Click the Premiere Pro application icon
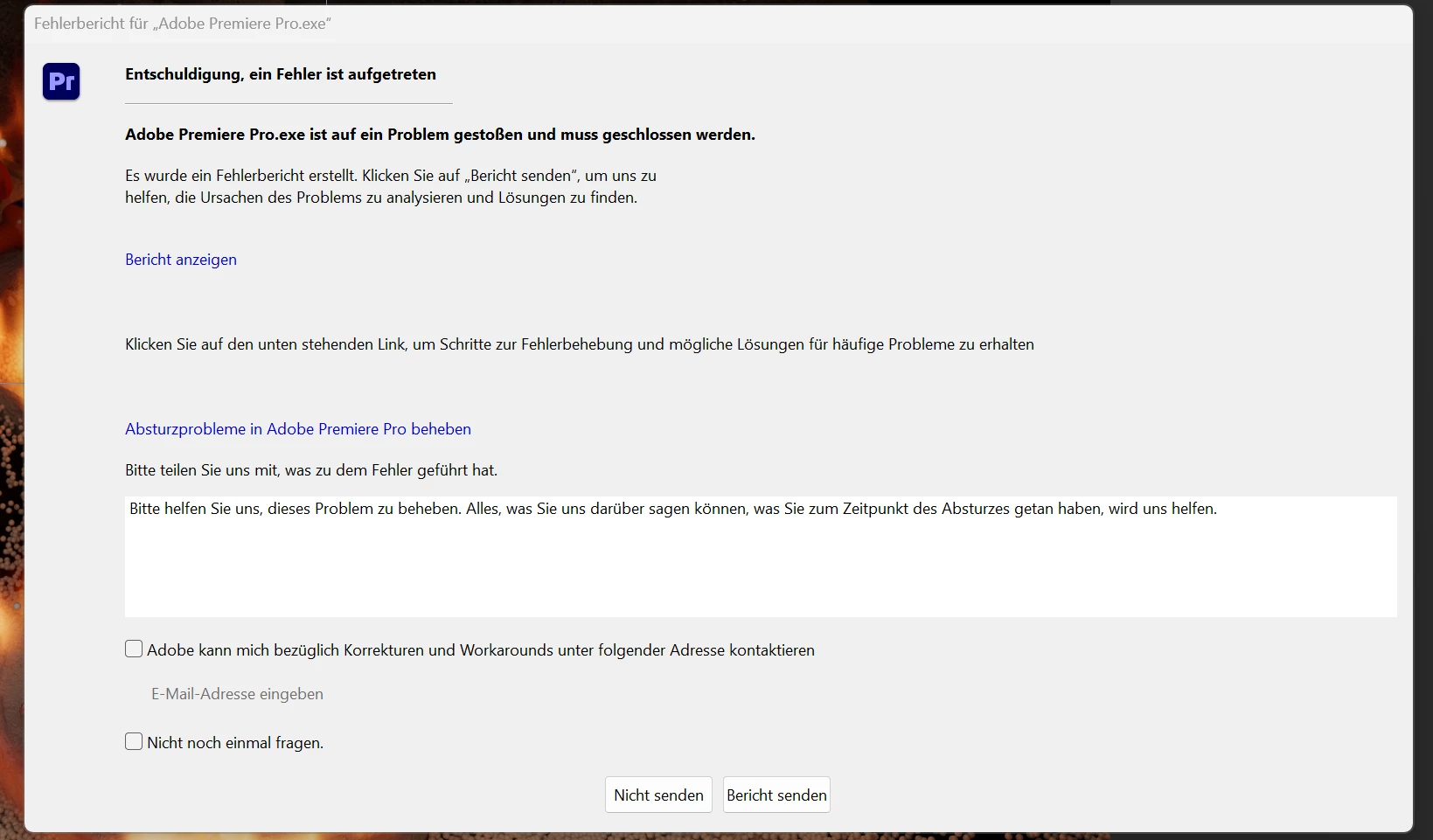Image resolution: width=1433 pixels, height=840 pixels. (x=61, y=81)
